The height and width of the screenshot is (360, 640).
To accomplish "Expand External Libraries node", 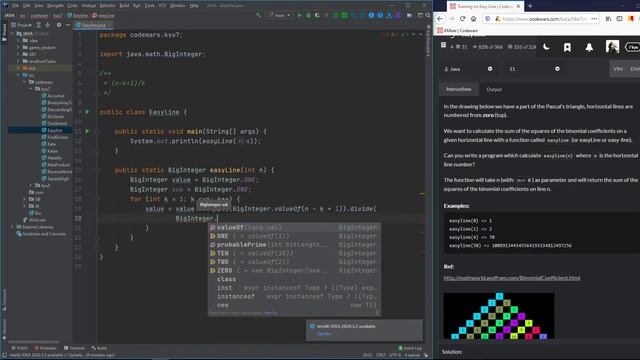I will 13,227.
